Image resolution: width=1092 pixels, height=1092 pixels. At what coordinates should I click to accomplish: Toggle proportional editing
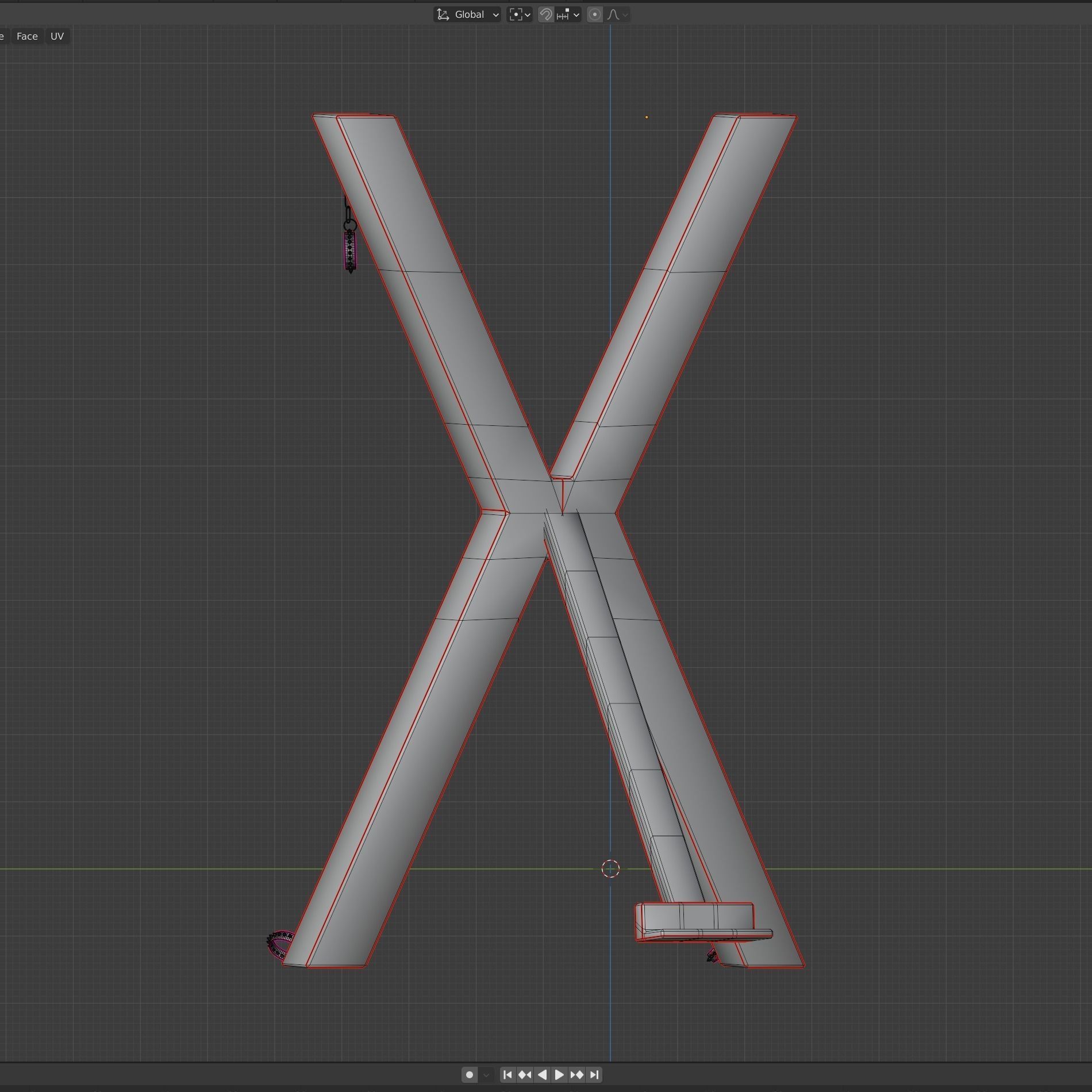595,14
